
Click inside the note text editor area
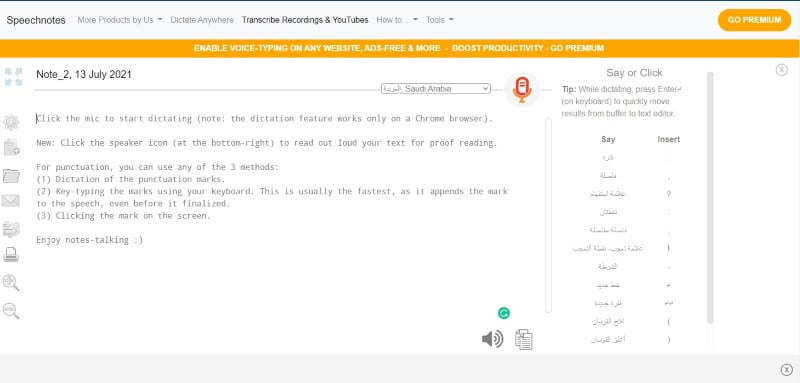pos(288,214)
